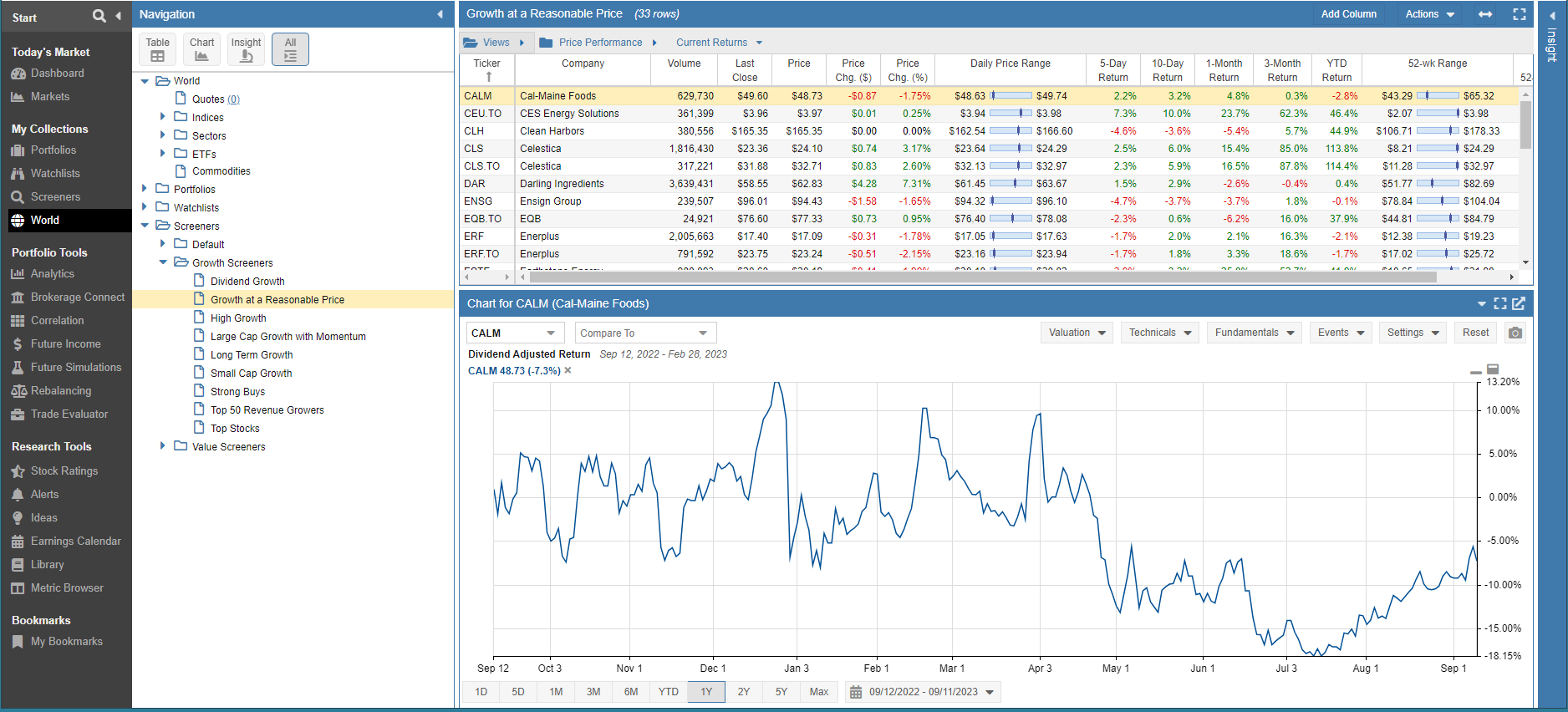Set chart range to 5Y
The width and height of the screenshot is (1568, 712).
tap(781, 692)
